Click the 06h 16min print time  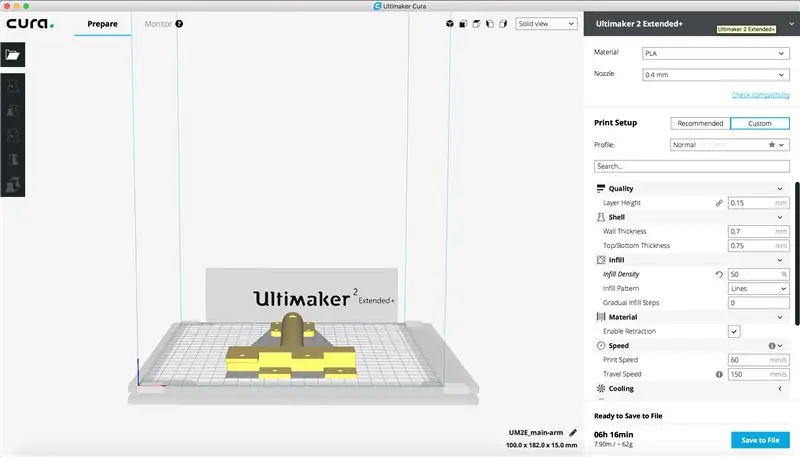pos(613,435)
